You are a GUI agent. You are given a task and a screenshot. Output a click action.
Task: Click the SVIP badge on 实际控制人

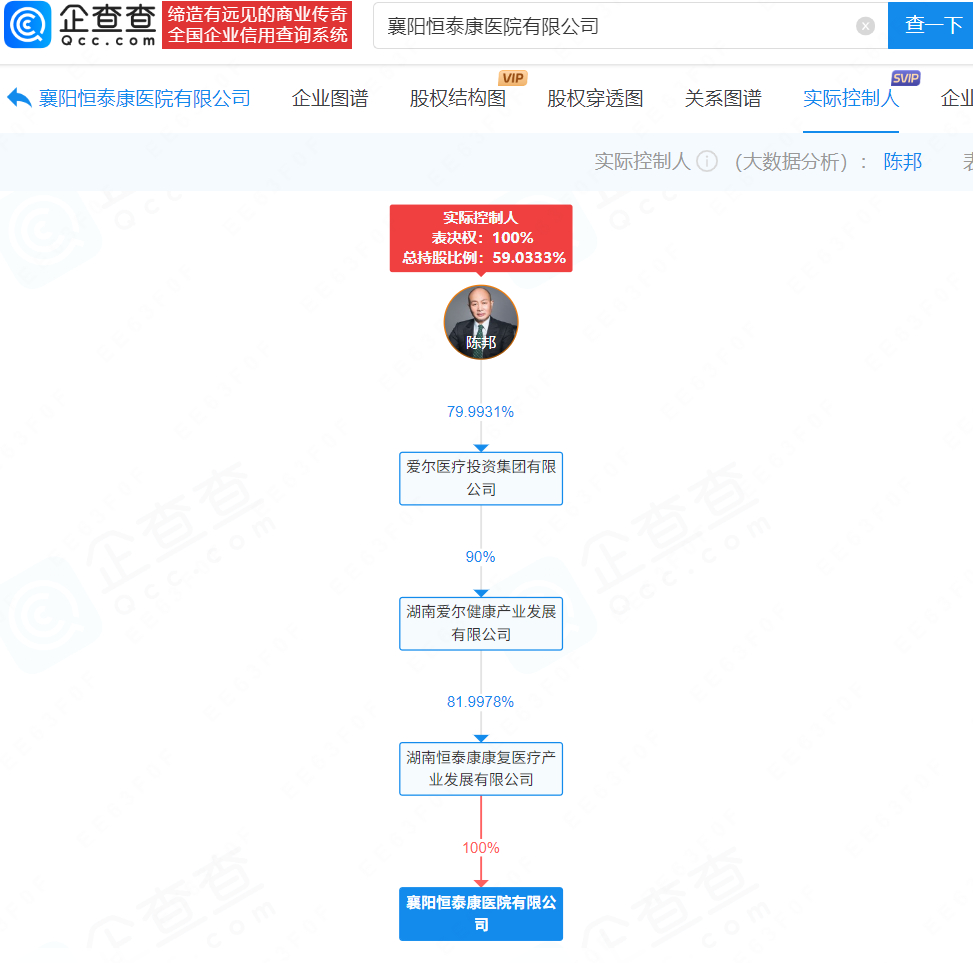click(x=905, y=78)
